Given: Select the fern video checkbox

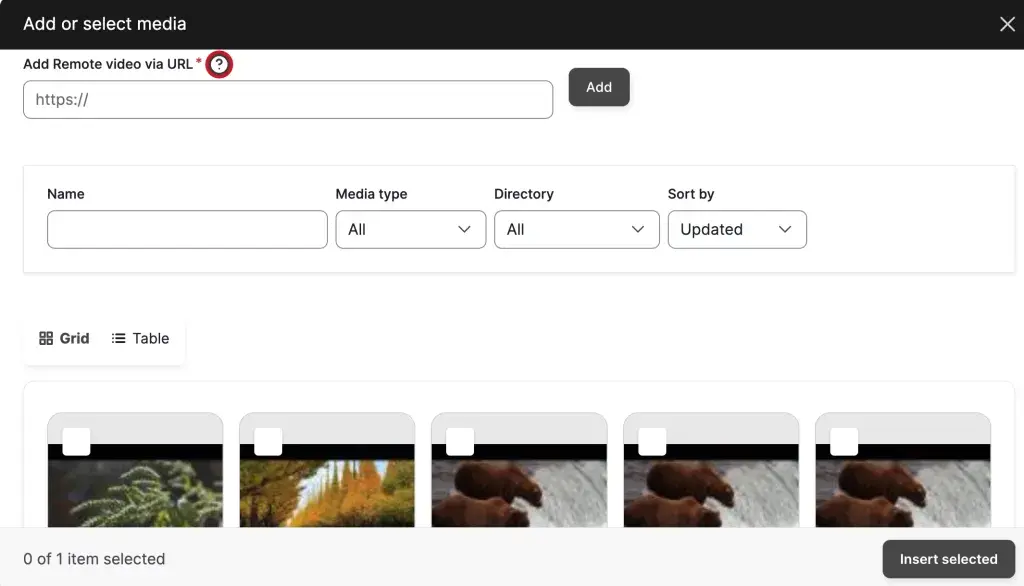Looking at the screenshot, I should click(76, 441).
